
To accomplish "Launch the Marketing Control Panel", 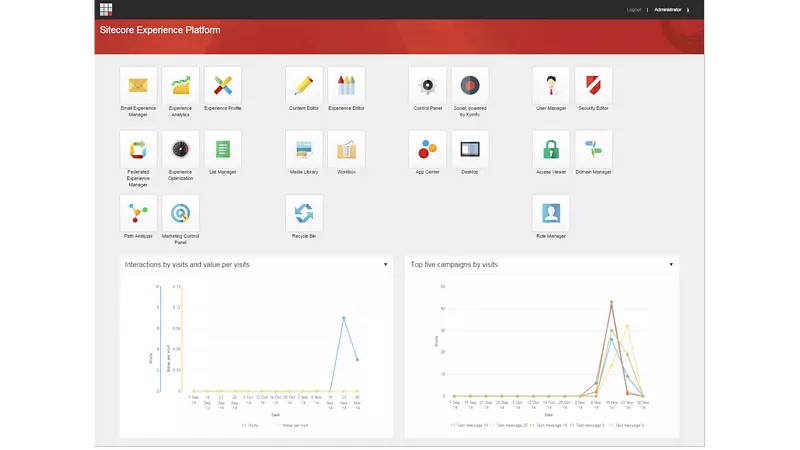I will pyautogui.click(x=181, y=213).
